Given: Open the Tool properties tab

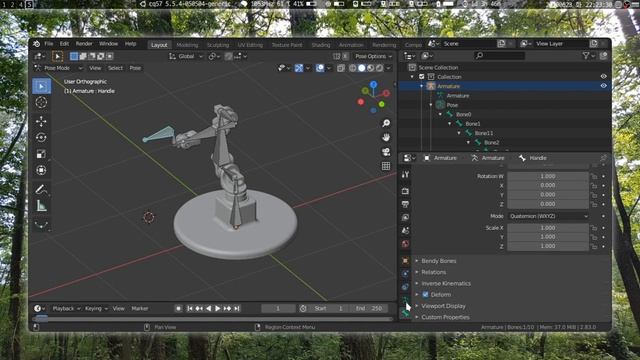Looking at the screenshot, I should (x=405, y=175).
